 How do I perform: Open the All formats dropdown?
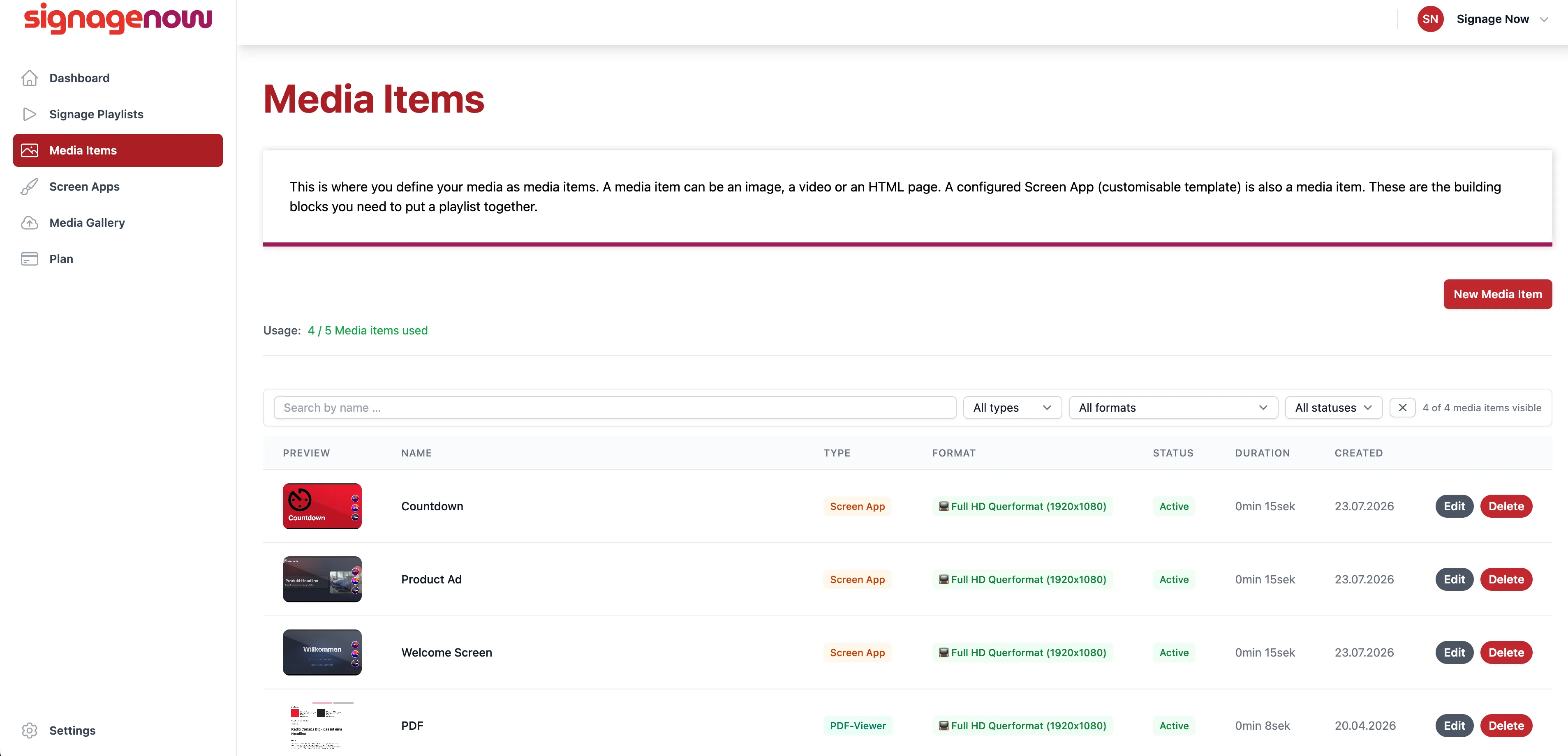1173,408
